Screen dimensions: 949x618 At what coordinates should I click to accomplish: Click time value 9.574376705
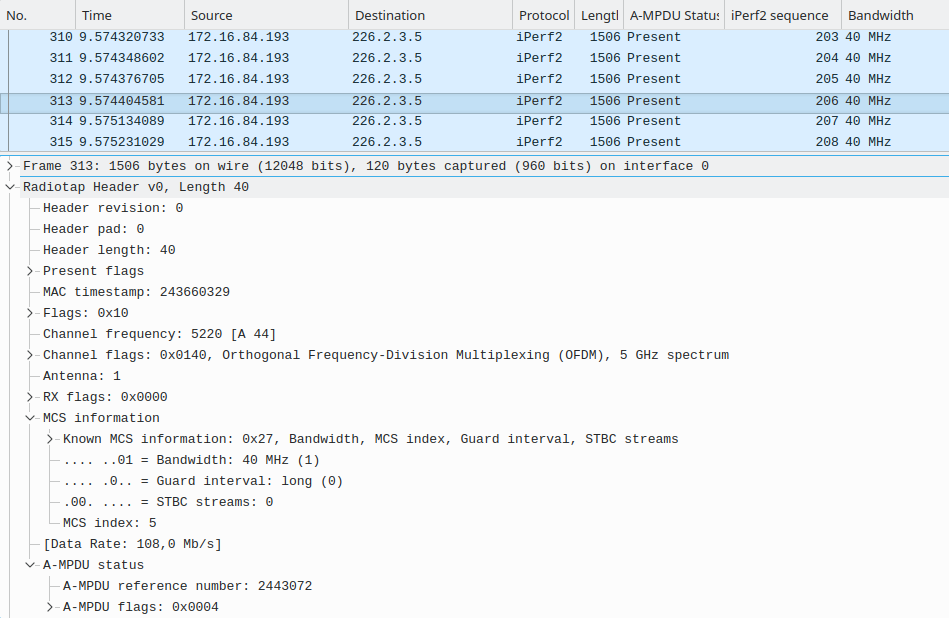coord(122,79)
